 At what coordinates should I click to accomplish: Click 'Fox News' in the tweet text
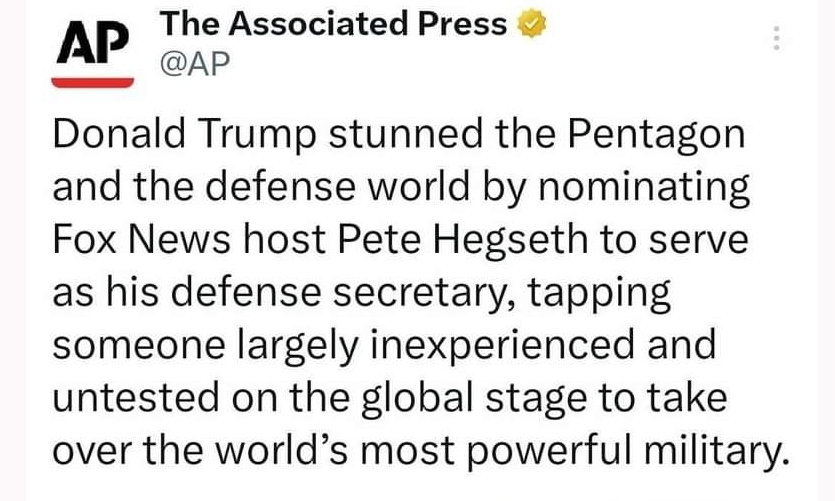[x=141, y=240]
